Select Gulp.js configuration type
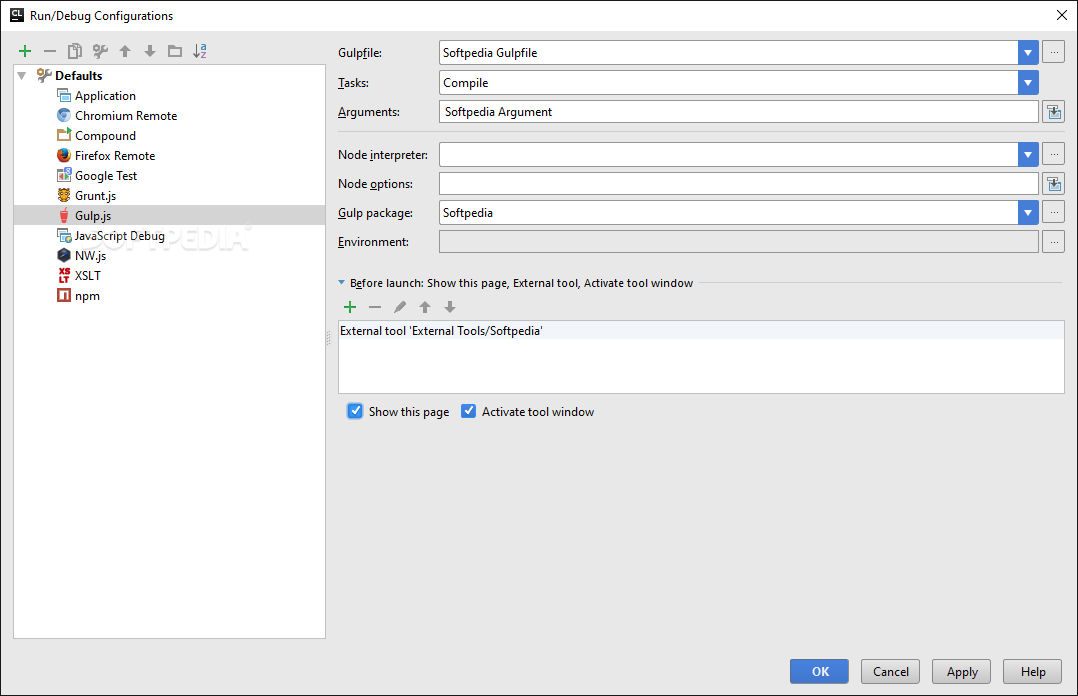This screenshot has width=1078, height=696. point(169,215)
